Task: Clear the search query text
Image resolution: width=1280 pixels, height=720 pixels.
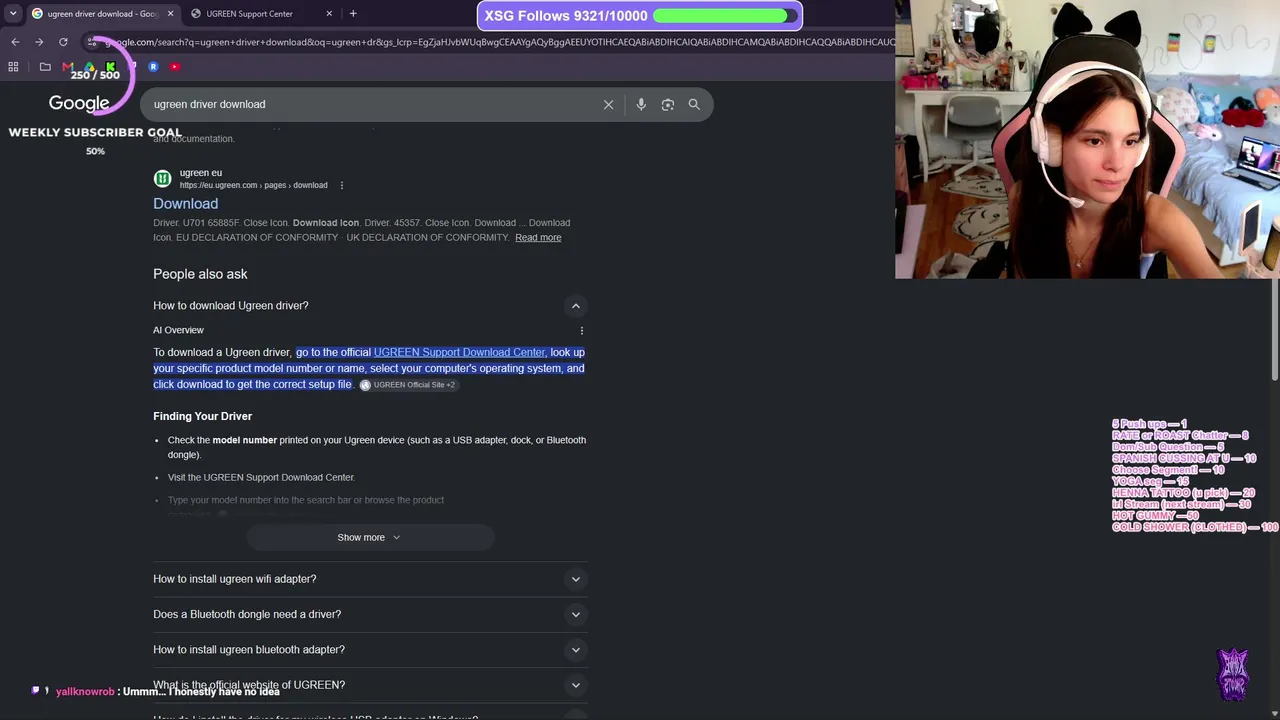Action: (608, 104)
